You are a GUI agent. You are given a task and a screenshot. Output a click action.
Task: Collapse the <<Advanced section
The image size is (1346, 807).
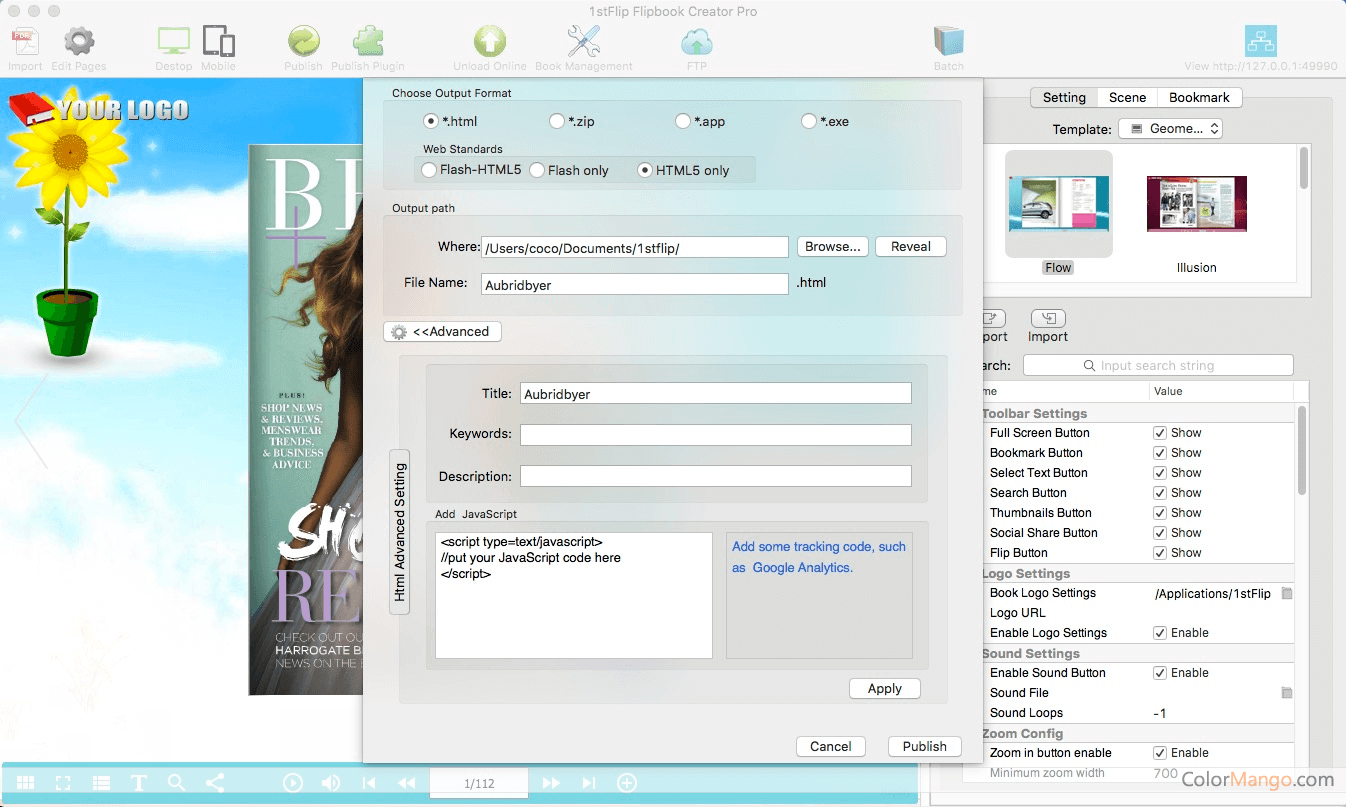[442, 332]
